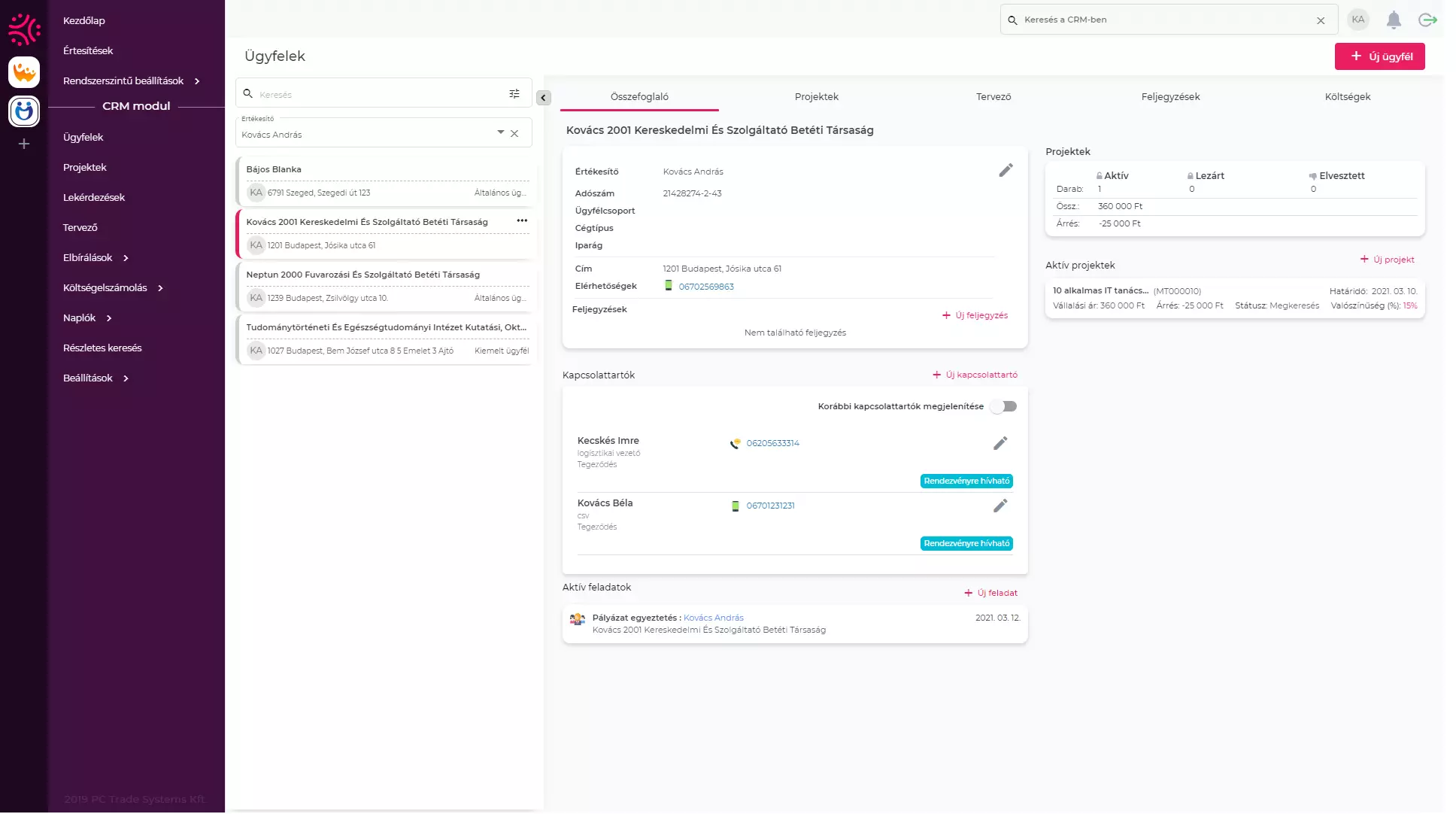Click Új kapcsolattartó link
The height and width of the screenshot is (814, 1456).
click(x=975, y=375)
